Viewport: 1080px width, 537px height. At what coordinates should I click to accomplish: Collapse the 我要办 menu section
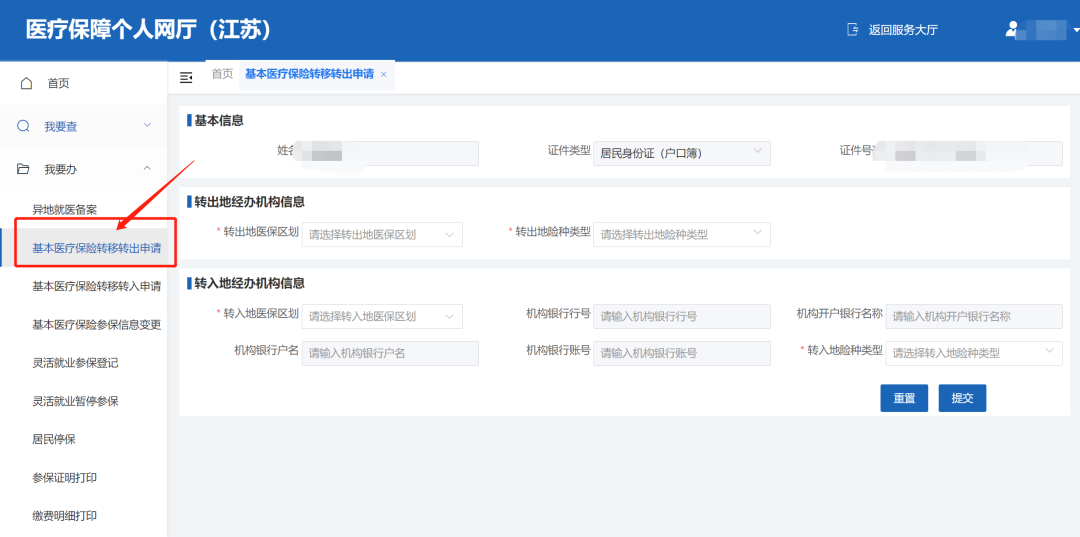click(x=147, y=169)
